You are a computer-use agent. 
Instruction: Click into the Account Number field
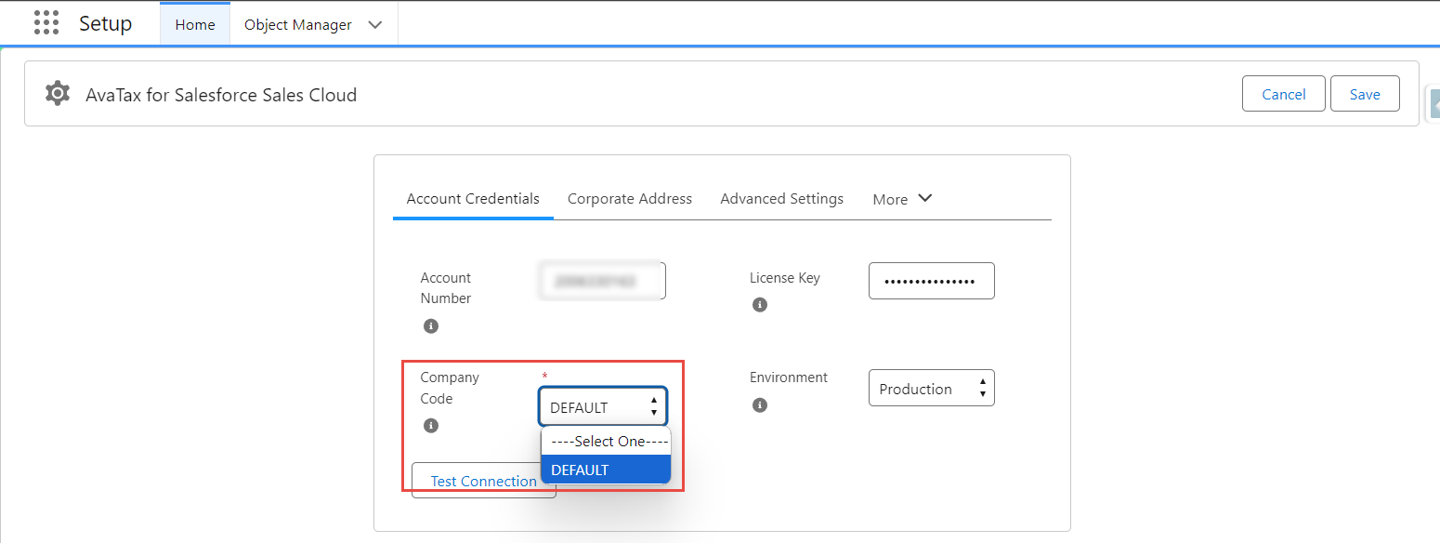tap(603, 281)
